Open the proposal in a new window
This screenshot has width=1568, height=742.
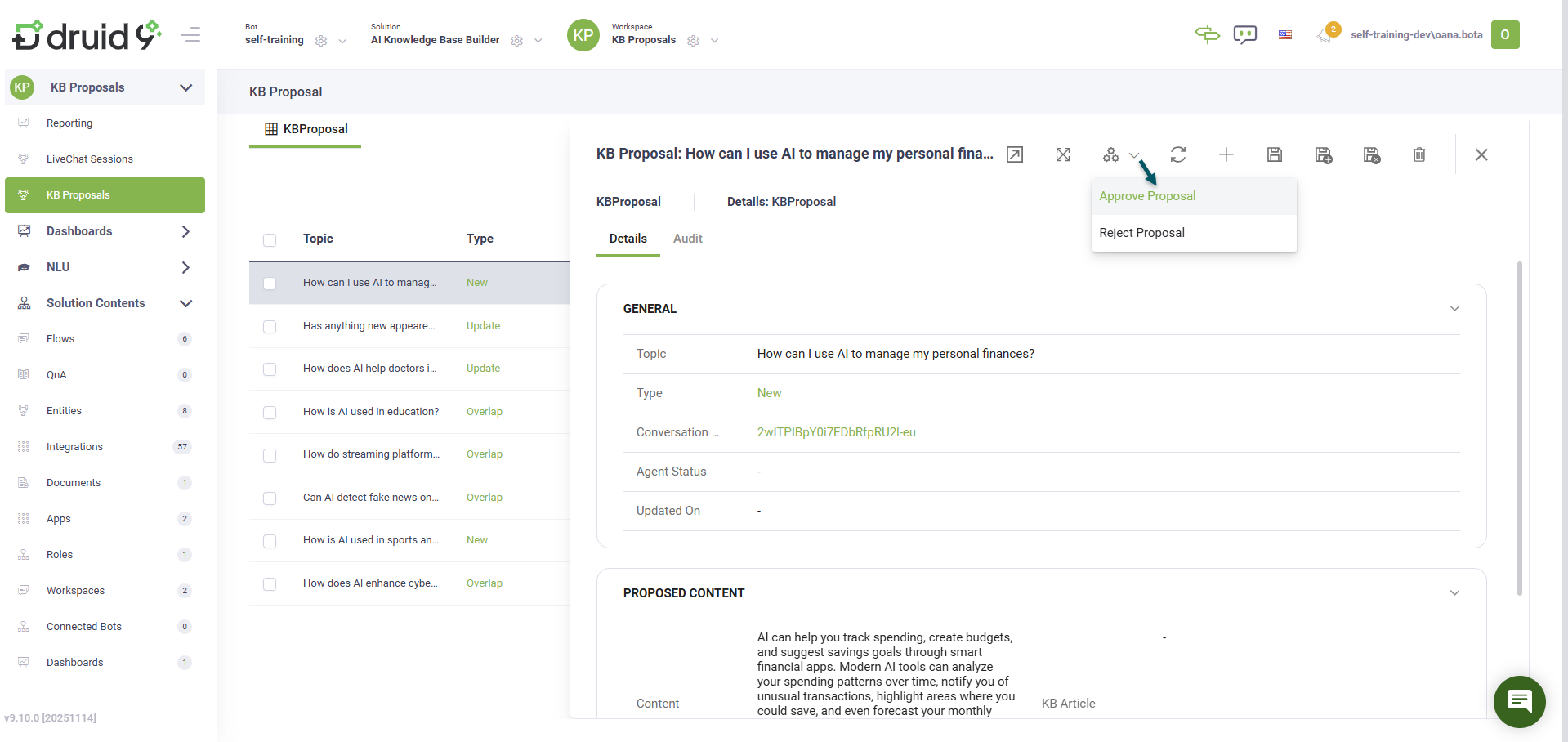click(1014, 154)
